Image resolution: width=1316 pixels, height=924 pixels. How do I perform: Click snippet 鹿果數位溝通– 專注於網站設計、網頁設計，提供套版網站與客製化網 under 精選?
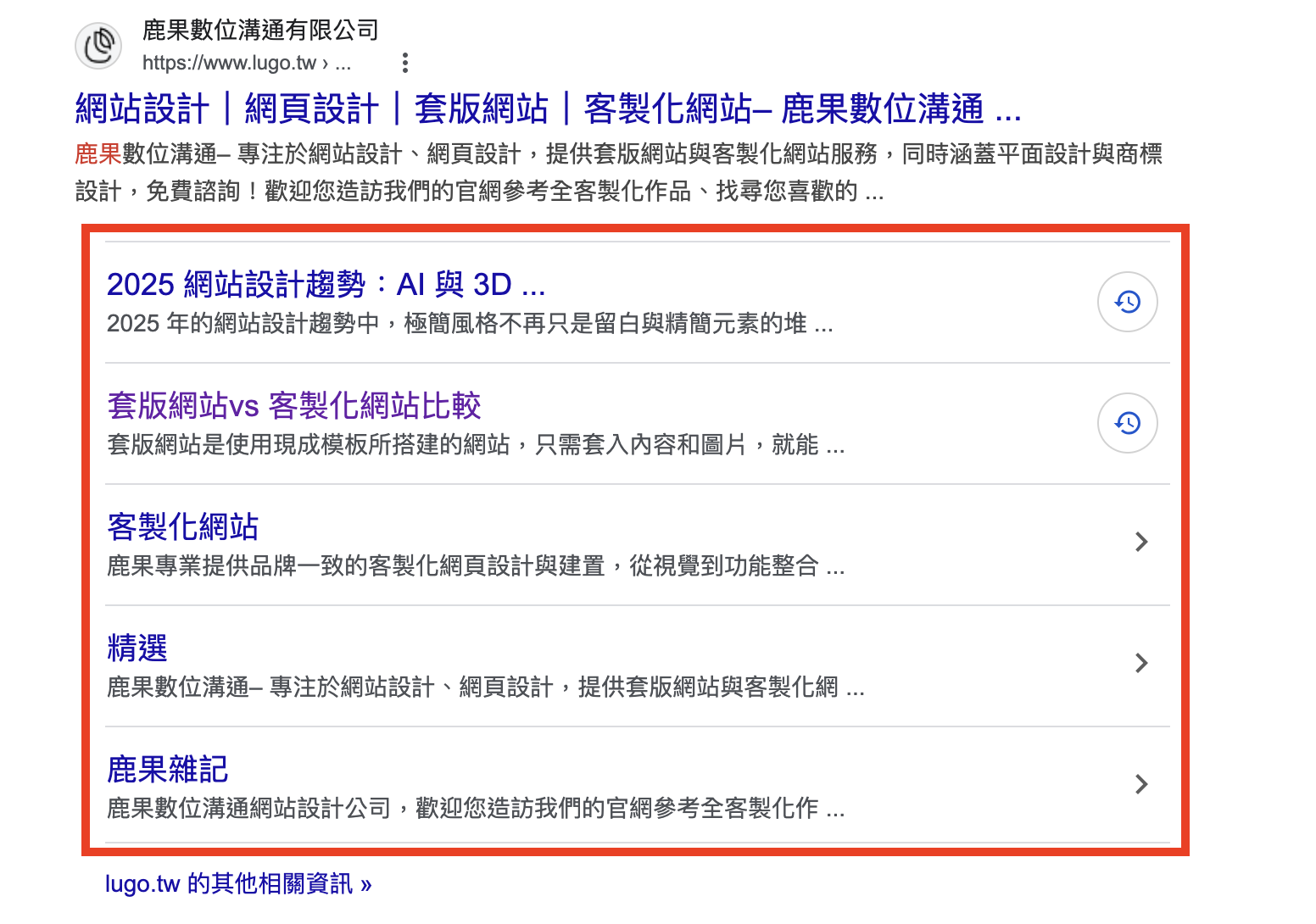point(486,687)
